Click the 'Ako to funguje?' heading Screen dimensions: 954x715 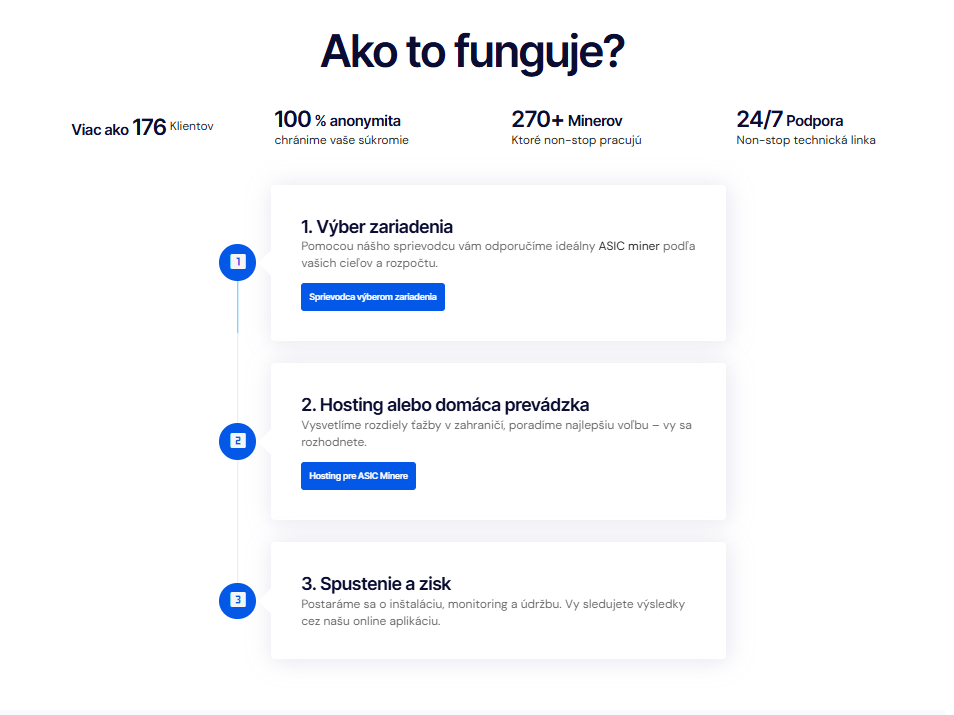[x=473, y=52]
